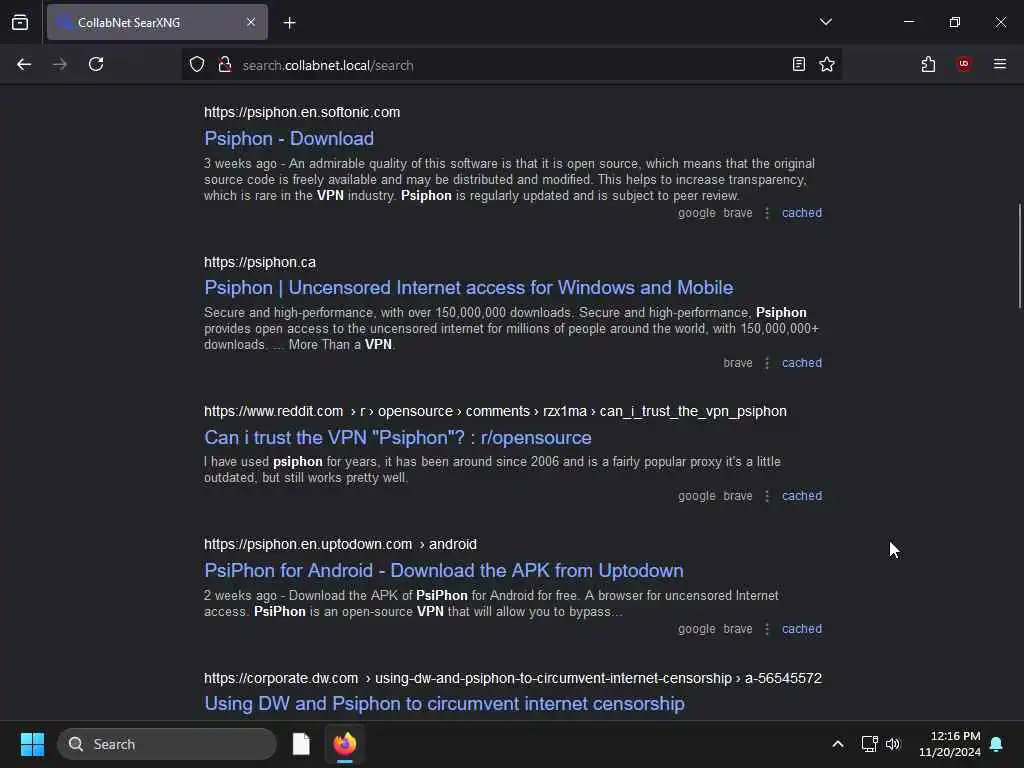Click 'google' engine label on softonic result
Screen dimensions: 1024x768
697,213
